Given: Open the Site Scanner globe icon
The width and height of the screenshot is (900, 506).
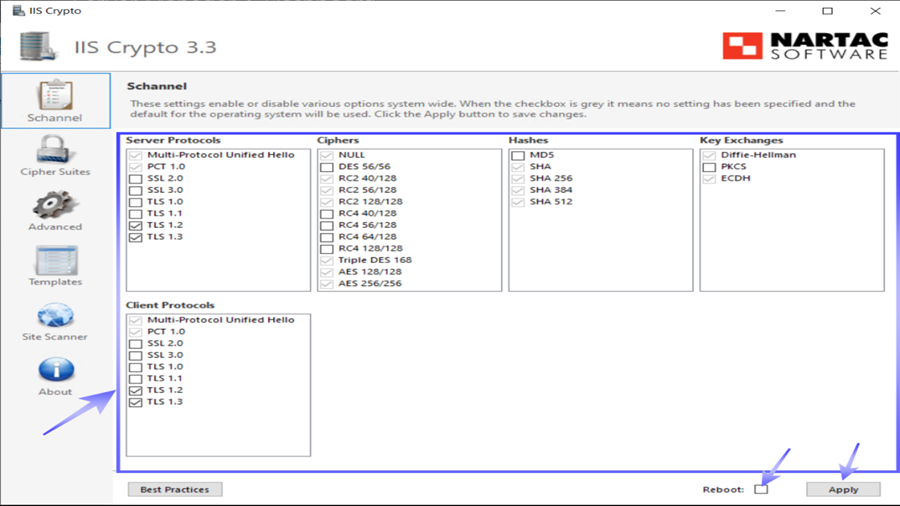Looking at the screenshot, I should 56,316.
